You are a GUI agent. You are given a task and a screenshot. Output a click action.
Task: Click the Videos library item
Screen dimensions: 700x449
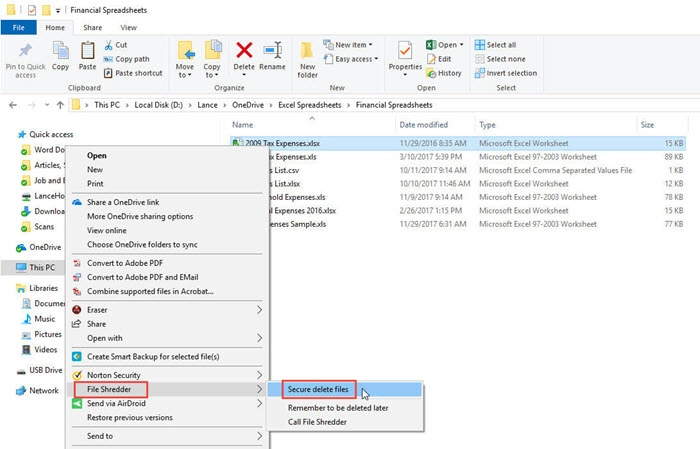click(x=46, y=350)
